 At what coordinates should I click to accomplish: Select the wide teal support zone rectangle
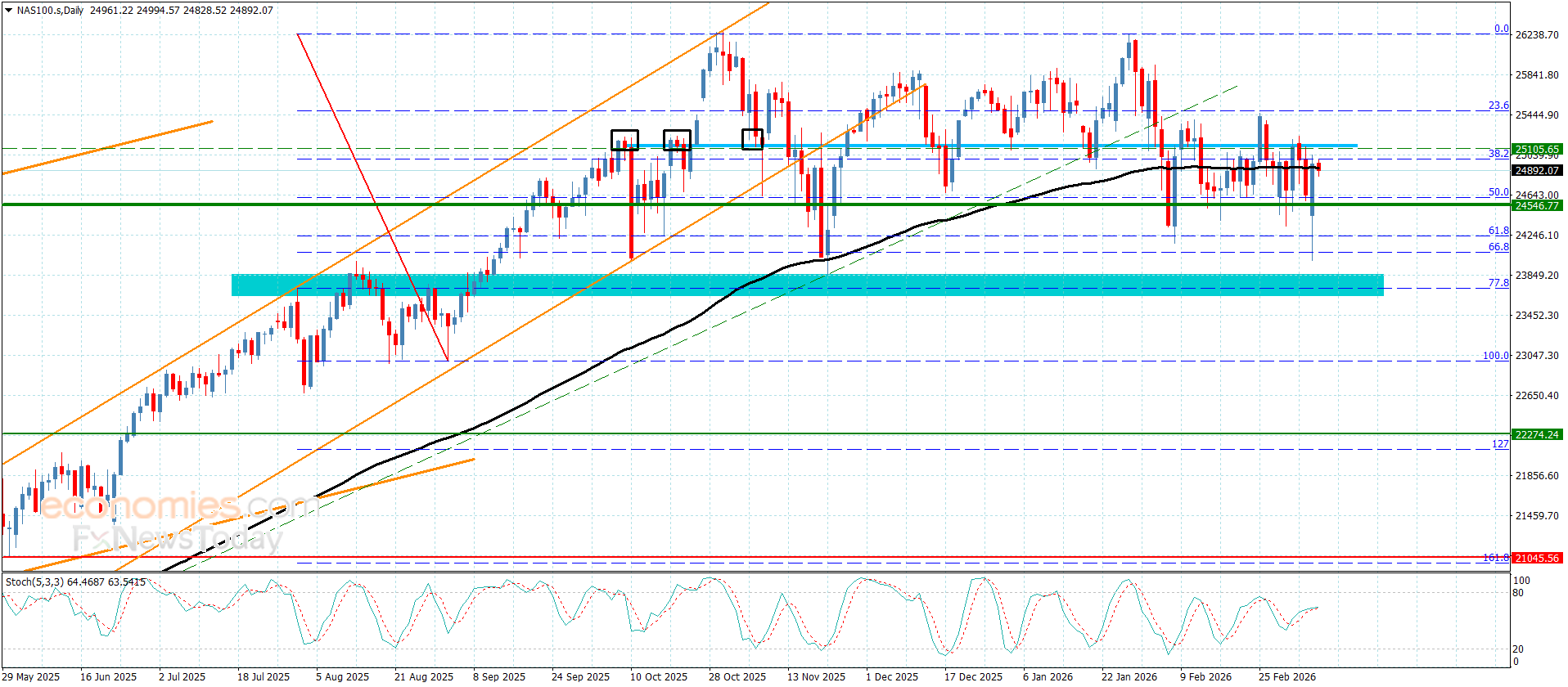click(808, 285)
